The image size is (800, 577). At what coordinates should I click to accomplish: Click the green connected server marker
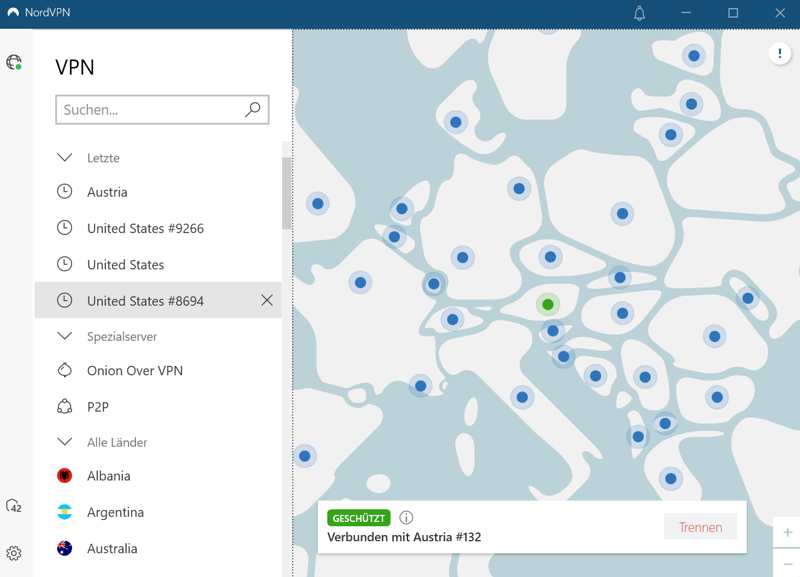pyautogui.click(x=548, y=304)
